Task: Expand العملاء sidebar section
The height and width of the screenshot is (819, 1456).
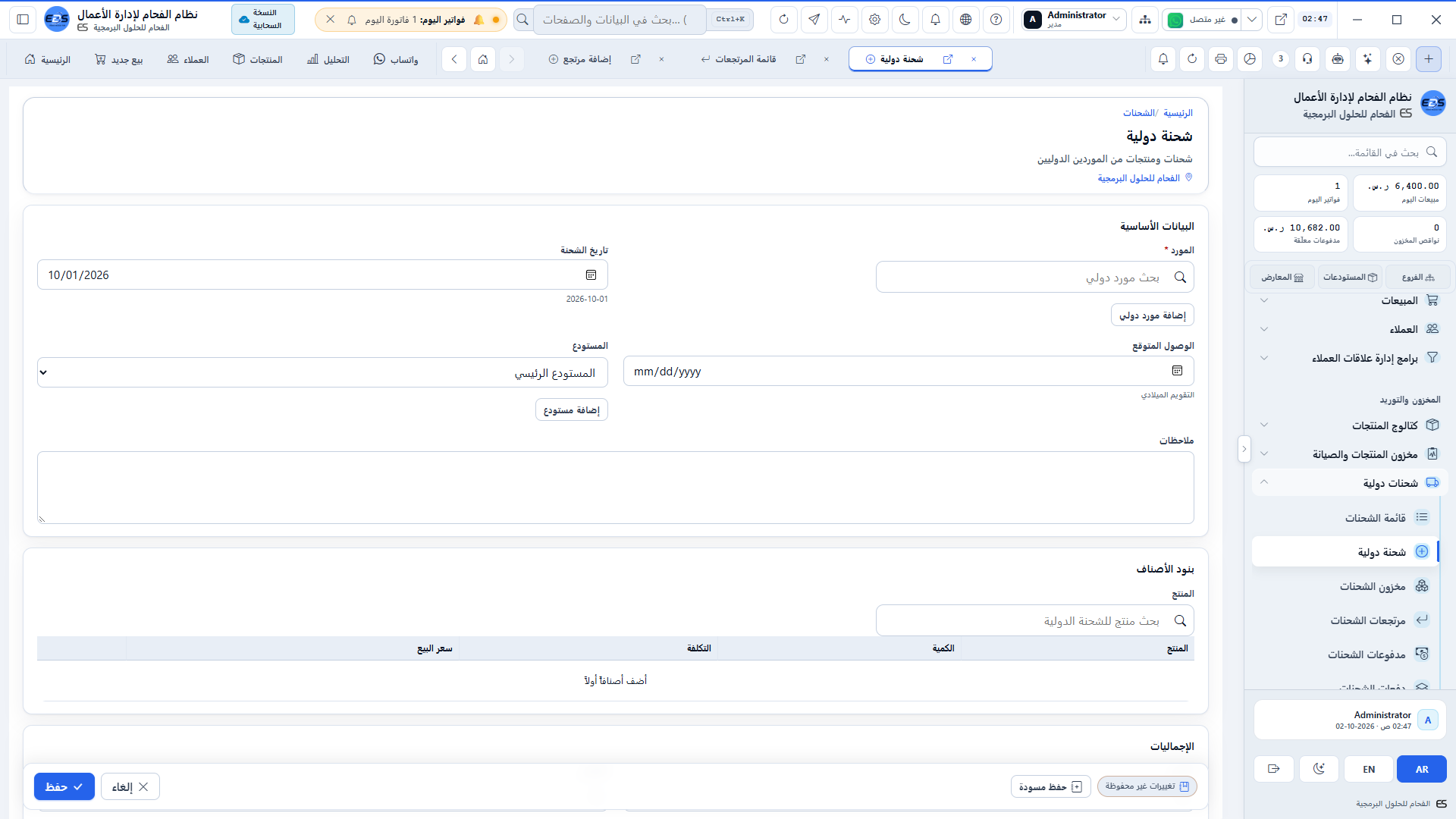Action: point(1350,329)
